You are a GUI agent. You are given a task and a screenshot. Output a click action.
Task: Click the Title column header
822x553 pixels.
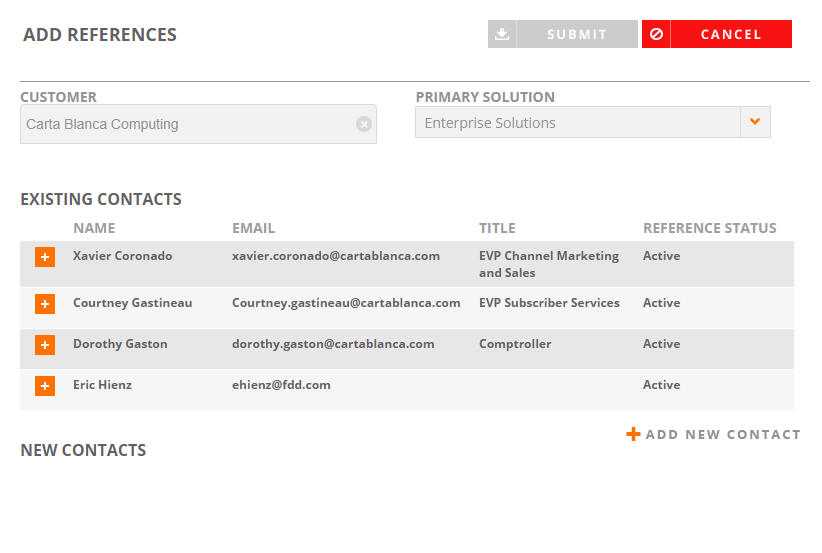497,228
